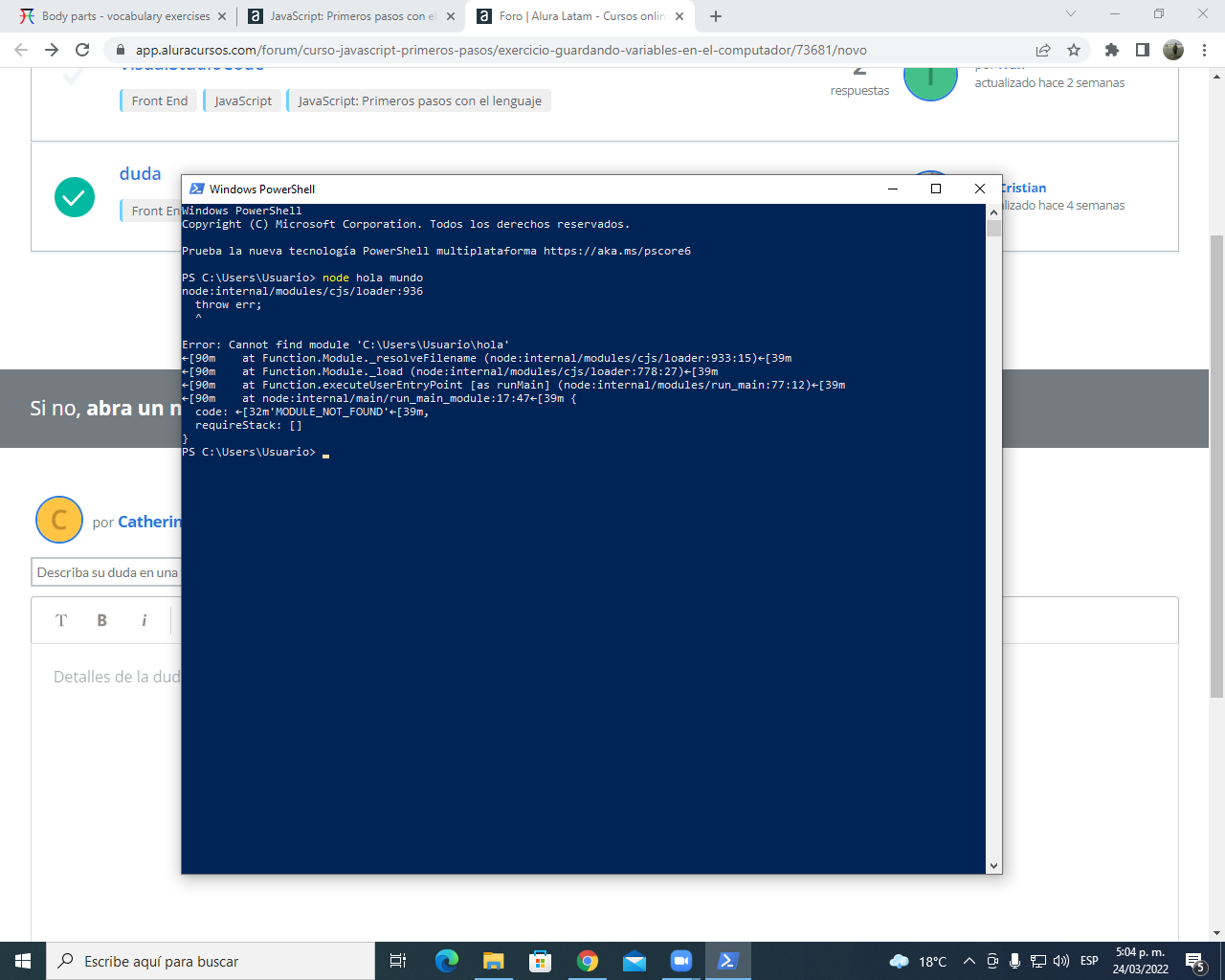
Task: Click the microphone icon in system tray
Action: click(1014, 961)
